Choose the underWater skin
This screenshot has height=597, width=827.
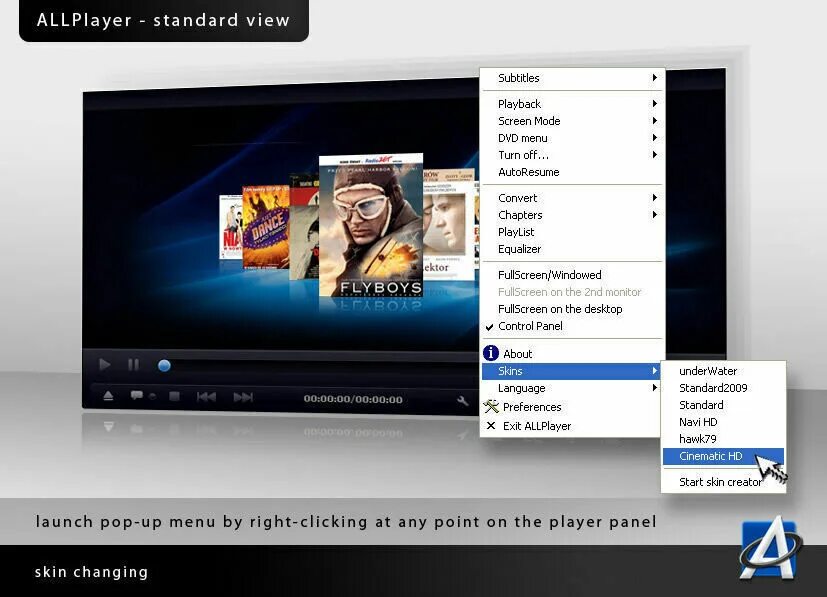click(x=723, y=371)
